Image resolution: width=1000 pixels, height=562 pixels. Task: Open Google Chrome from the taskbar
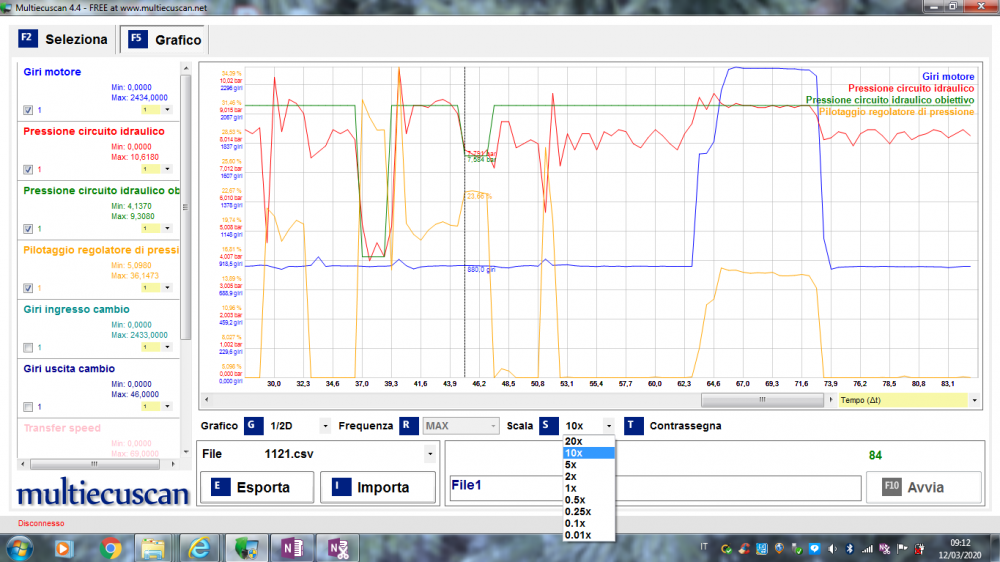pos(110,547)
